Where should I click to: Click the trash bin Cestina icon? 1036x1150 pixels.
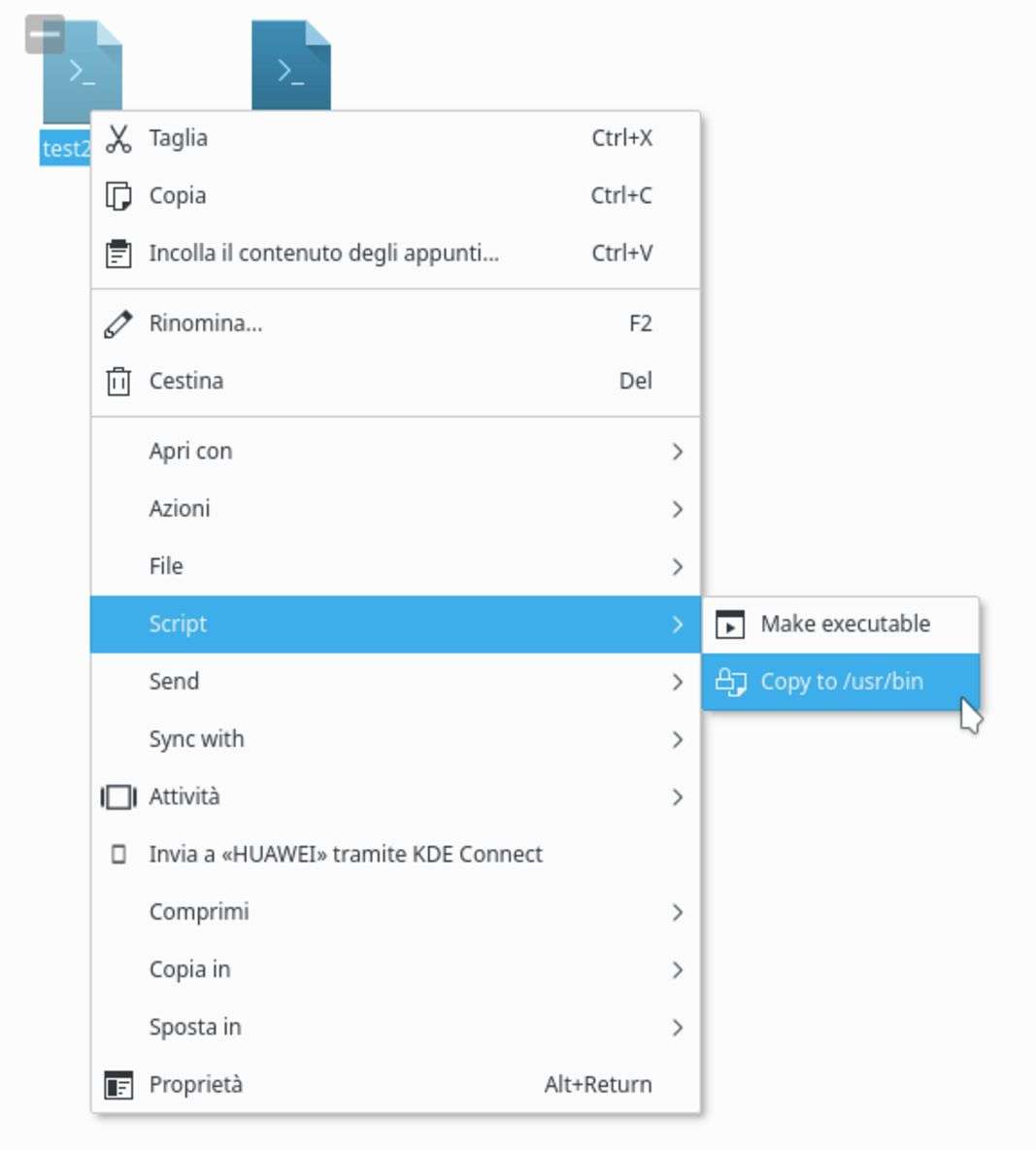tap(118, 381)
